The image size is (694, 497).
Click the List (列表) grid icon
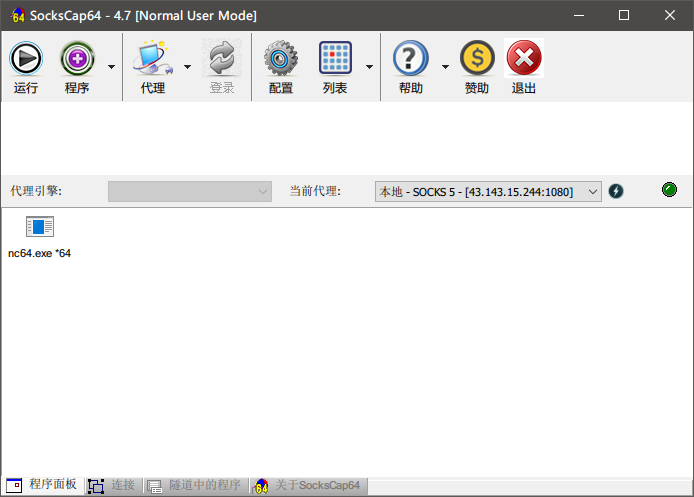[x=335, y=58]
